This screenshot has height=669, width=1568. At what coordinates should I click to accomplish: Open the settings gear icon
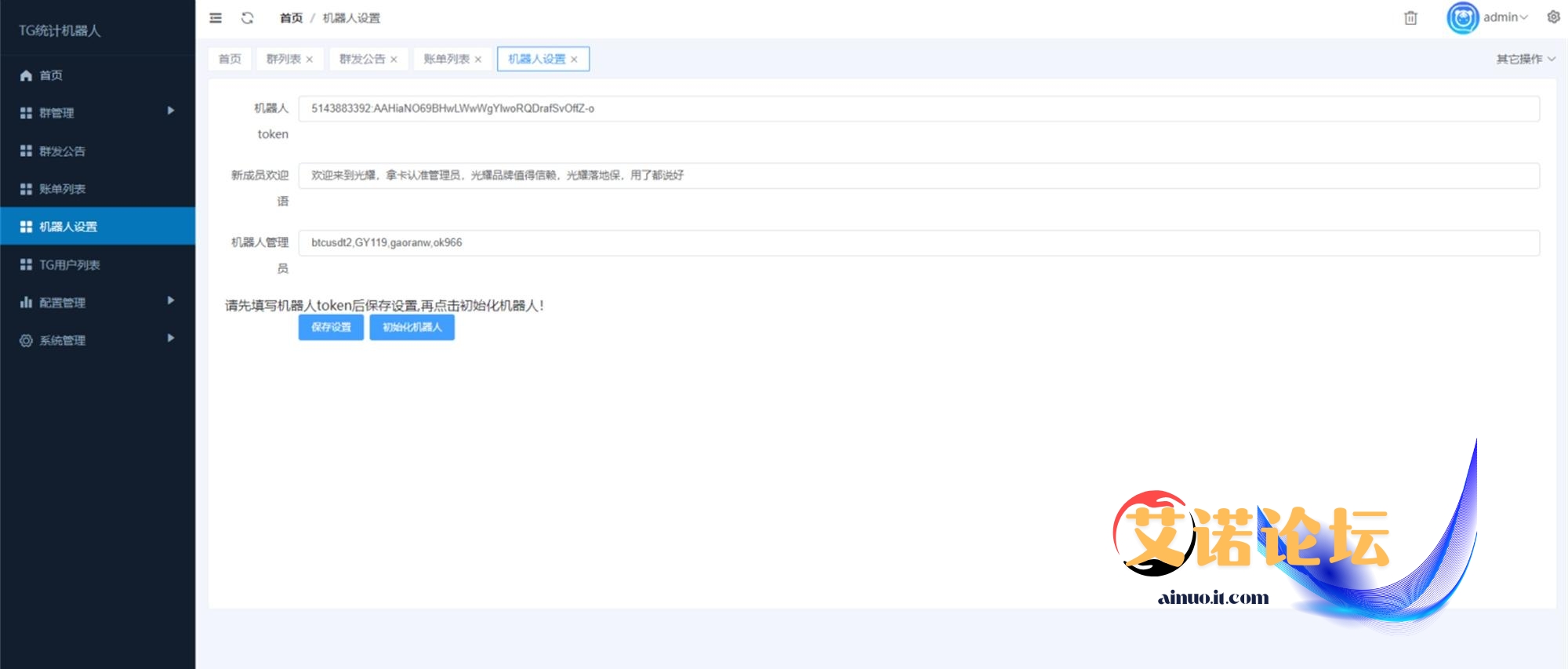click(x=1553, y=17)
